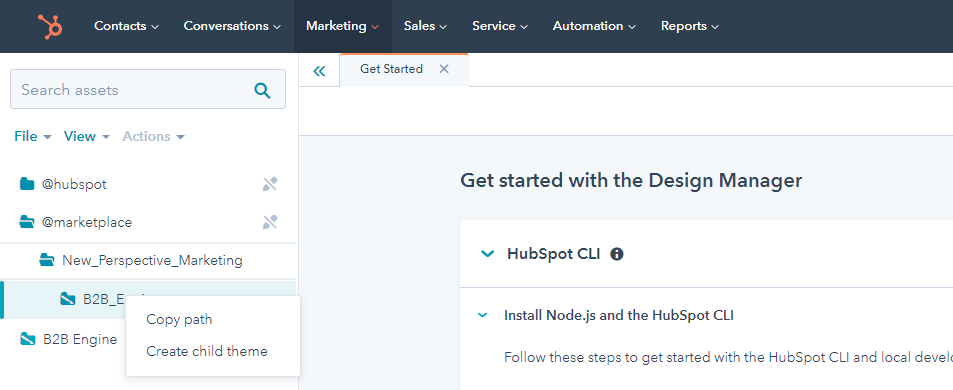Open the Marketing menu
The height and width of the screenshot is (390, 953).
pos(343,26)
